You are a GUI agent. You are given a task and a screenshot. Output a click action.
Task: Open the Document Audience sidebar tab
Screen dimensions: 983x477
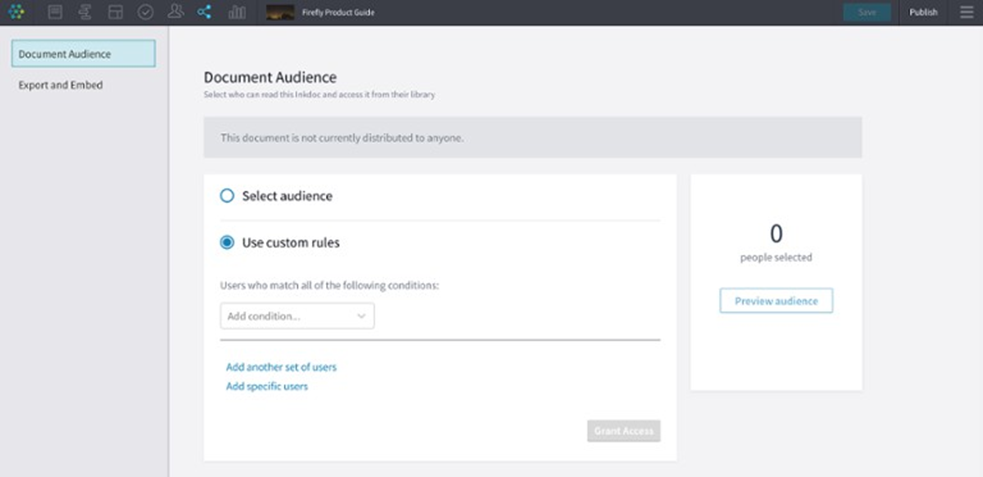pos(83,54)
